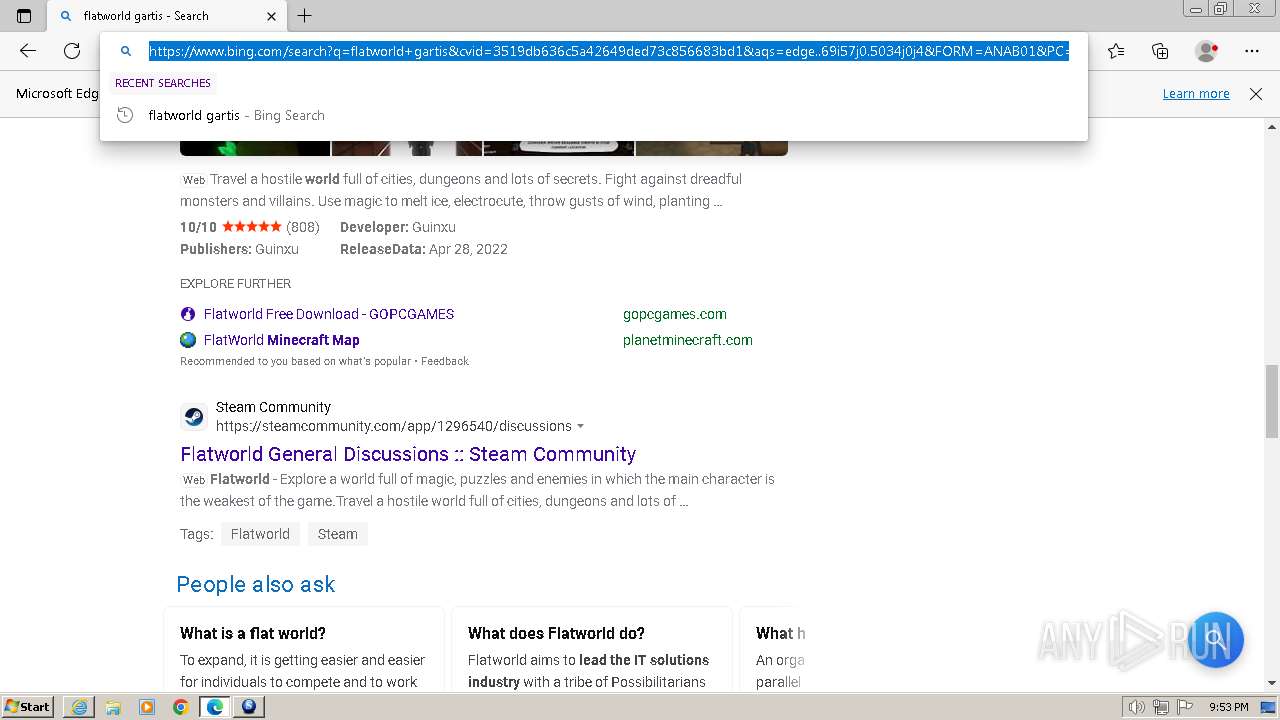Select the 'flatworld gartis - Search' tab
This screenshot has height=720, width=1280.
coord(166,16)
